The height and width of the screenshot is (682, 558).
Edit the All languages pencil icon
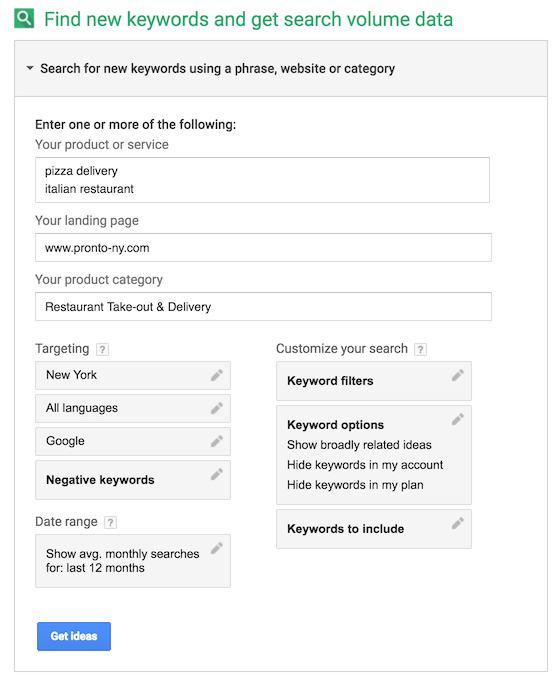coord(217,408)
